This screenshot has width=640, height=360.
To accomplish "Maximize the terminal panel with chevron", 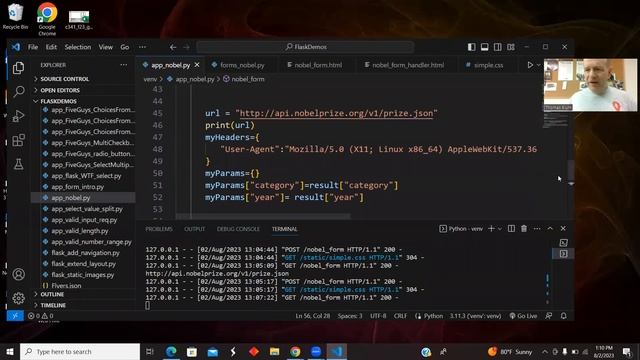I will 550,229.
